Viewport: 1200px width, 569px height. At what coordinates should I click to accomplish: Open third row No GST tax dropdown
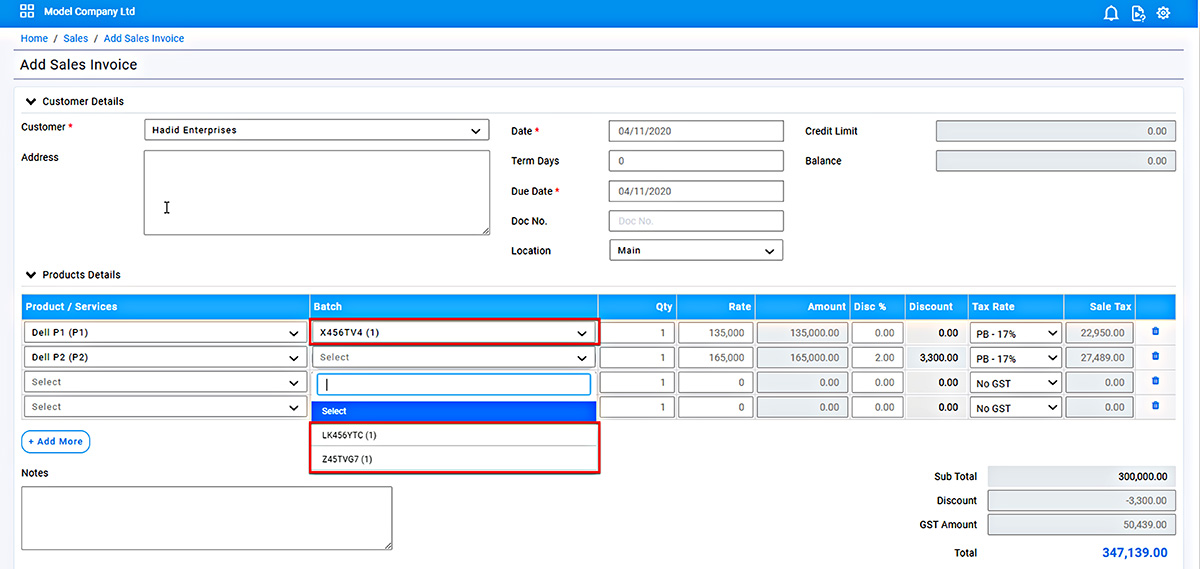1015,382
